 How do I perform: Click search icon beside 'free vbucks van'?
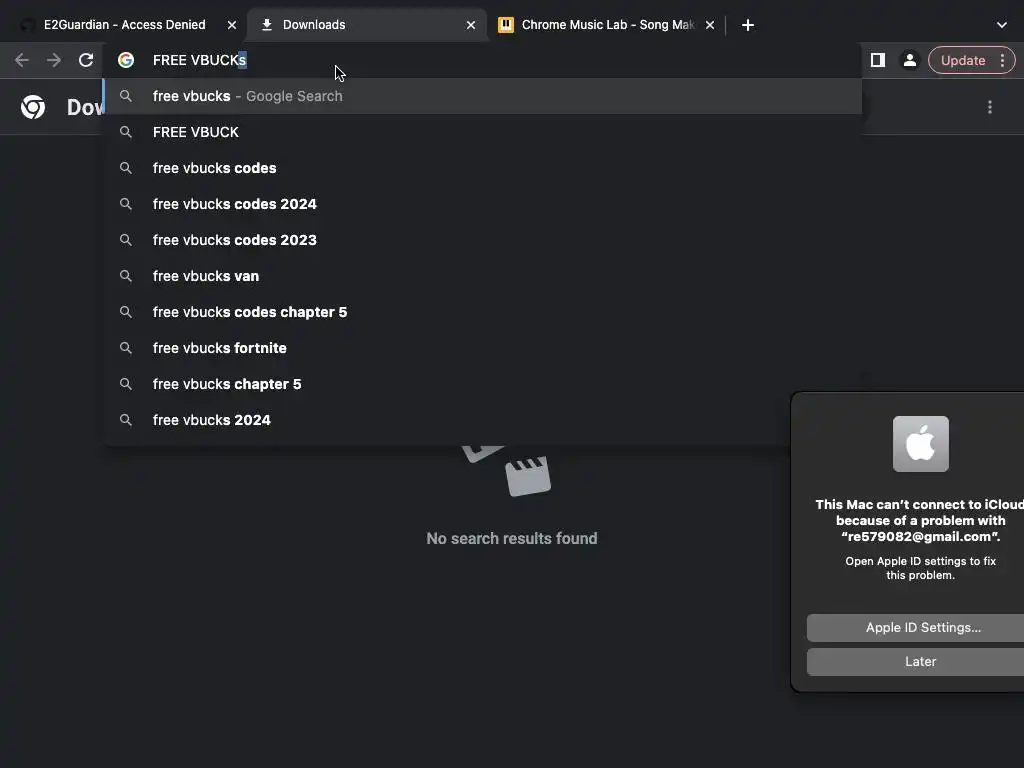[x=125, y=276]
